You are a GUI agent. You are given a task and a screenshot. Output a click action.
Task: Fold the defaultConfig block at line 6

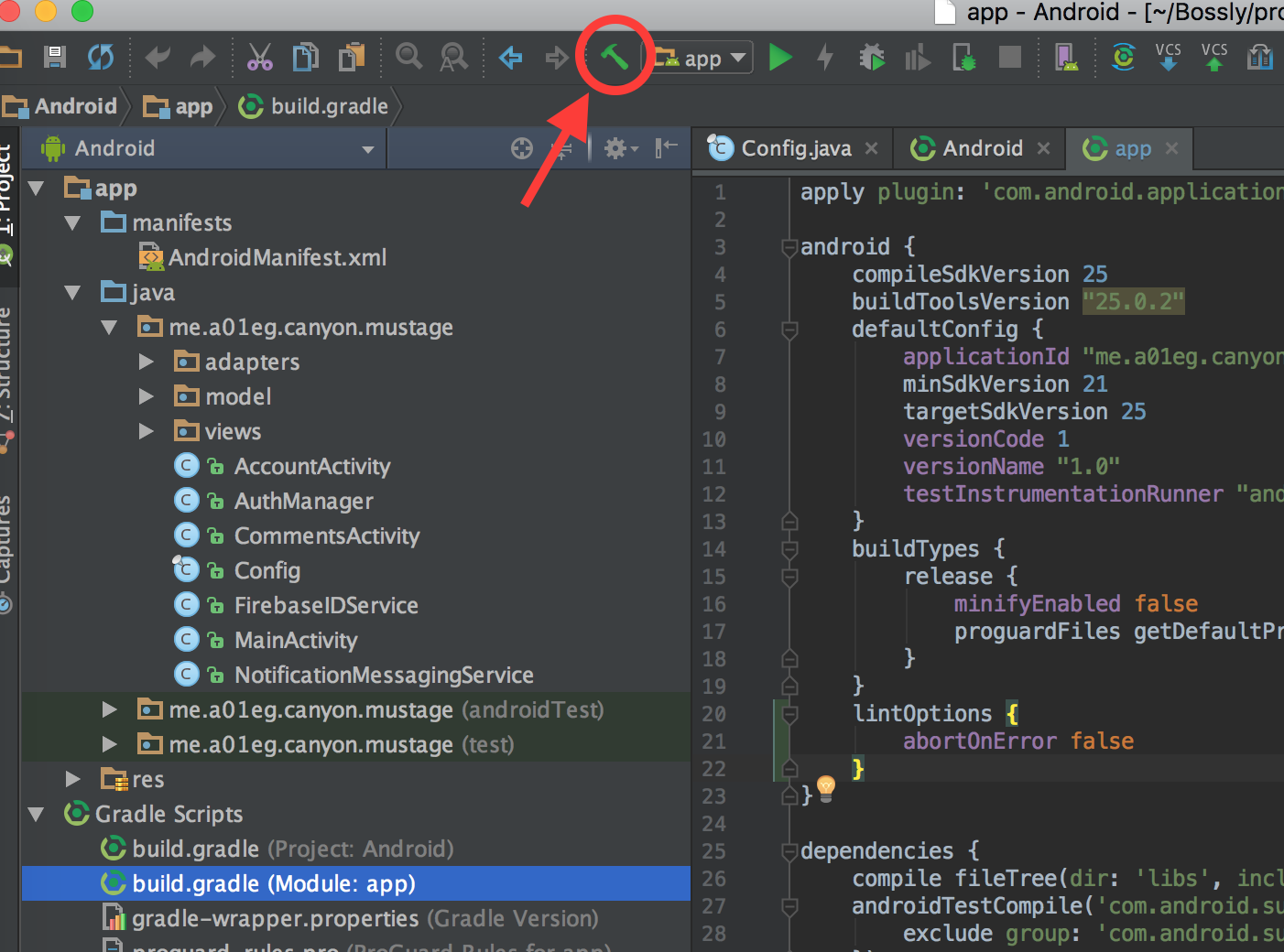[x=789, y=330]
